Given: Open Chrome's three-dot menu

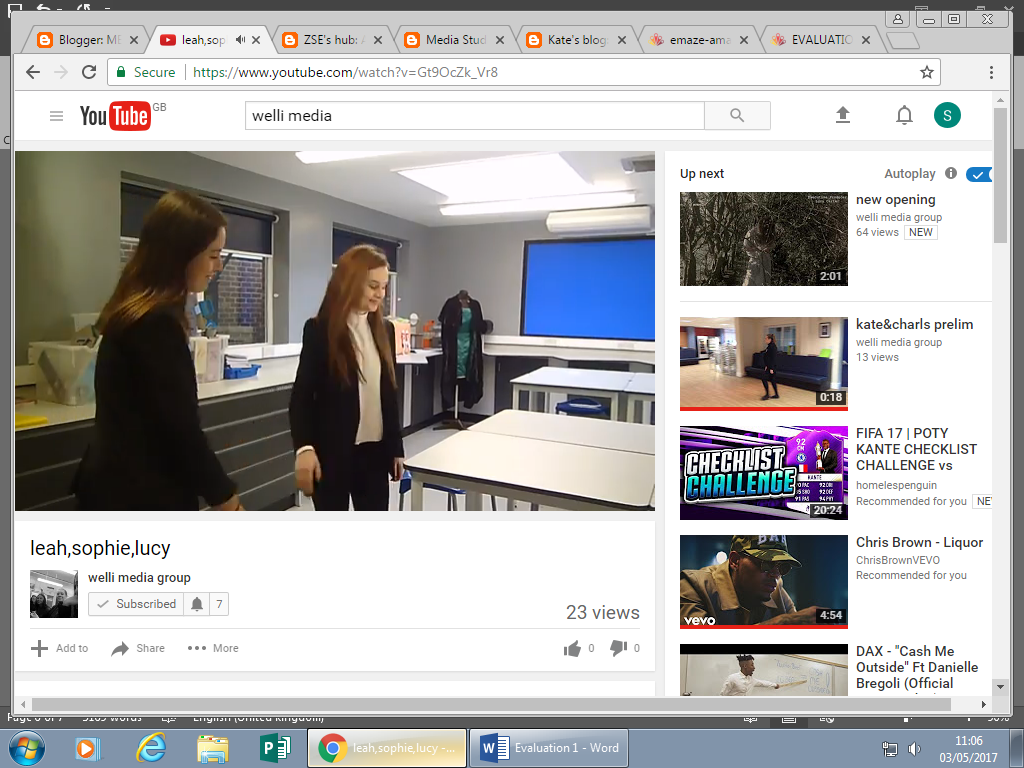Looking at the screenshot, I should (991, 72).
